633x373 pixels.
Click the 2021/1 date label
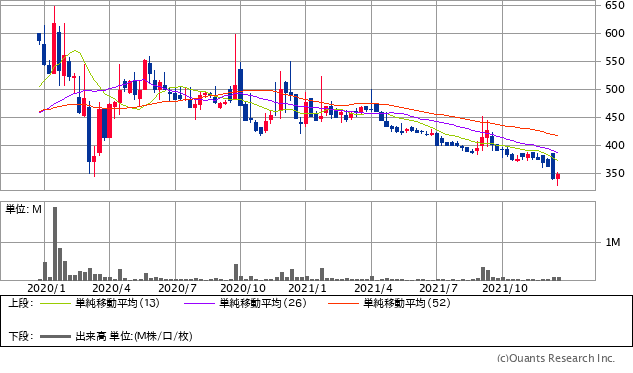click(x=308, y=288)
